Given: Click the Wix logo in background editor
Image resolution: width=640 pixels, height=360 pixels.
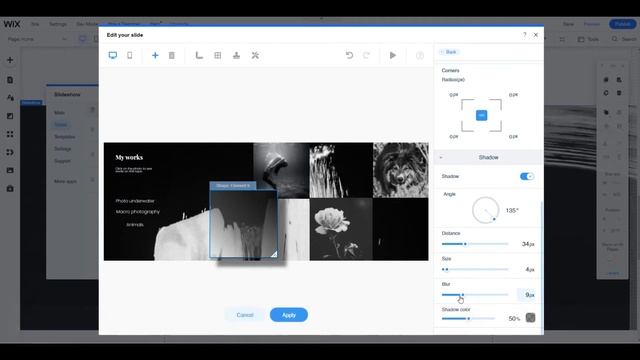Looking at the screenshot, I should 12,24.
